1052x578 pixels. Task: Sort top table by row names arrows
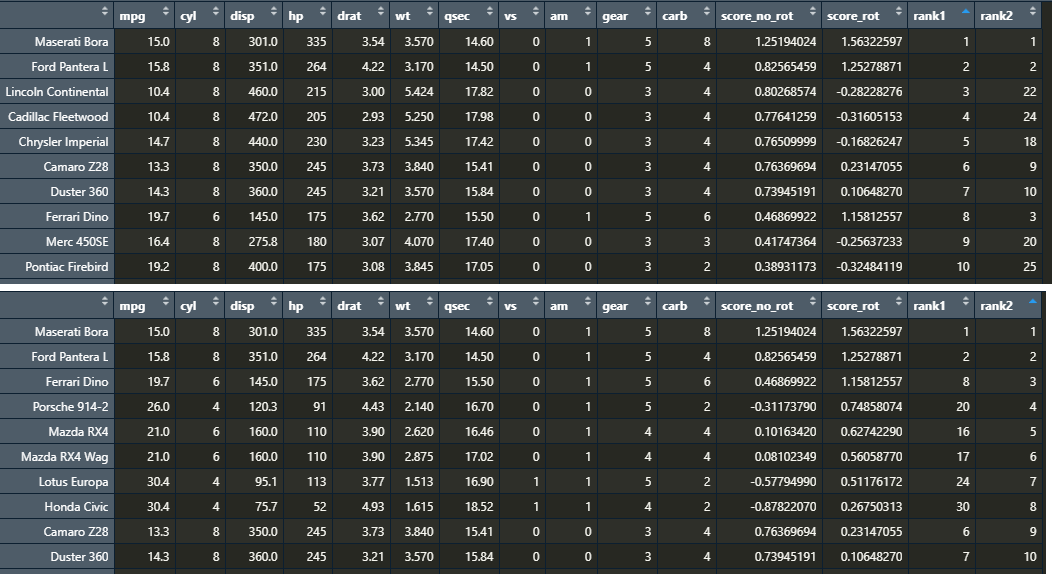coord(105,11)
